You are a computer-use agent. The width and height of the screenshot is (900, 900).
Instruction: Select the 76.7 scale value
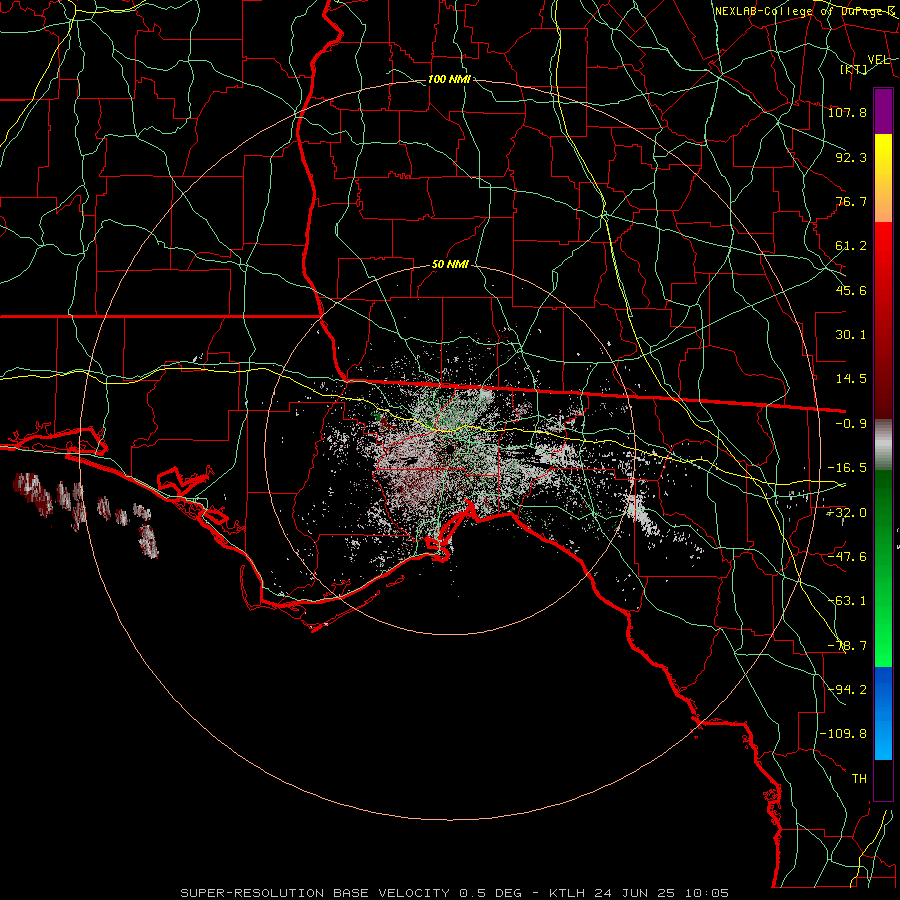coord(851,201)
